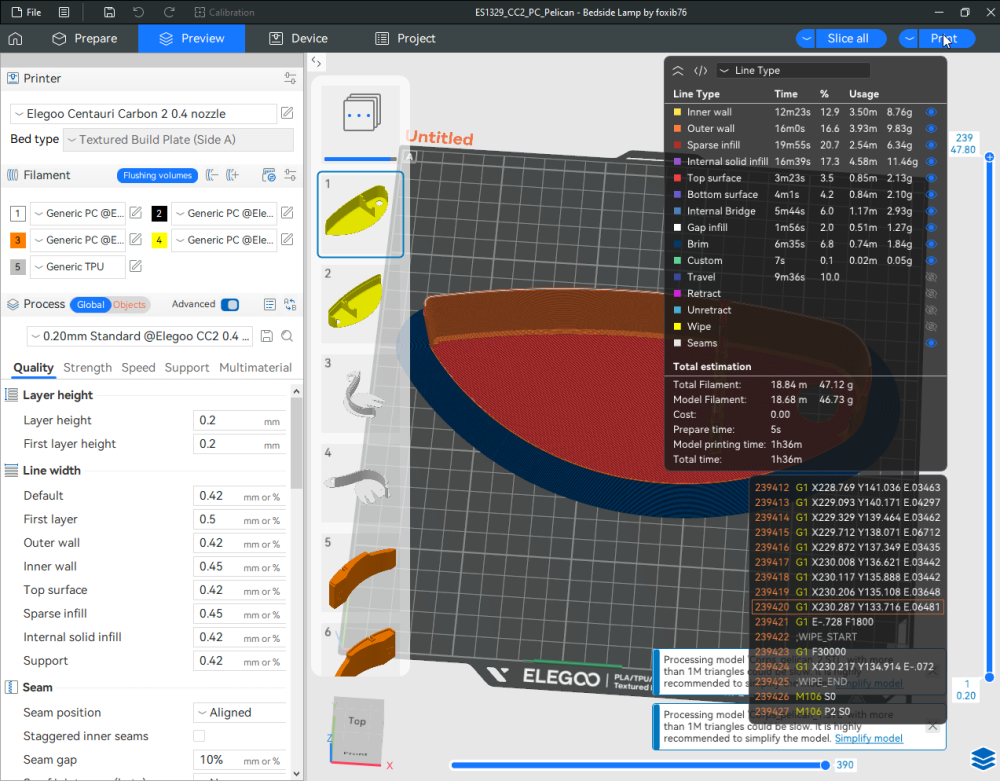This screenshot has height=781, width=1000.
Task: Collapse the Line Type legend panel
Action: (x=678, y=71)
